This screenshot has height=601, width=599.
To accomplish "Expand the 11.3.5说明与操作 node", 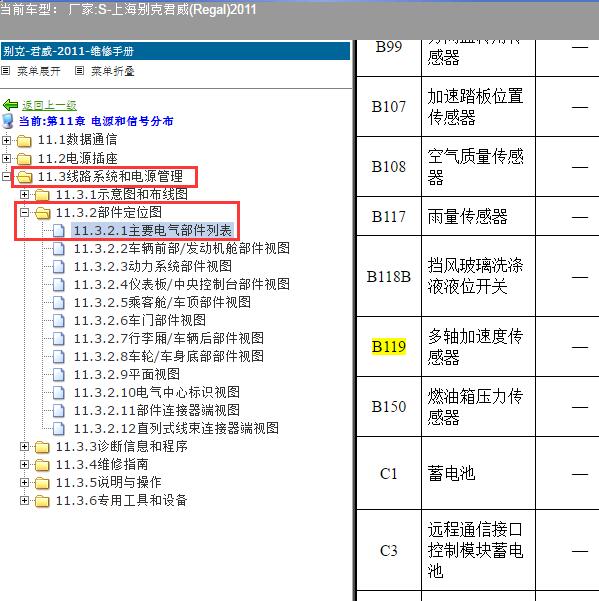I will [24, 483].
